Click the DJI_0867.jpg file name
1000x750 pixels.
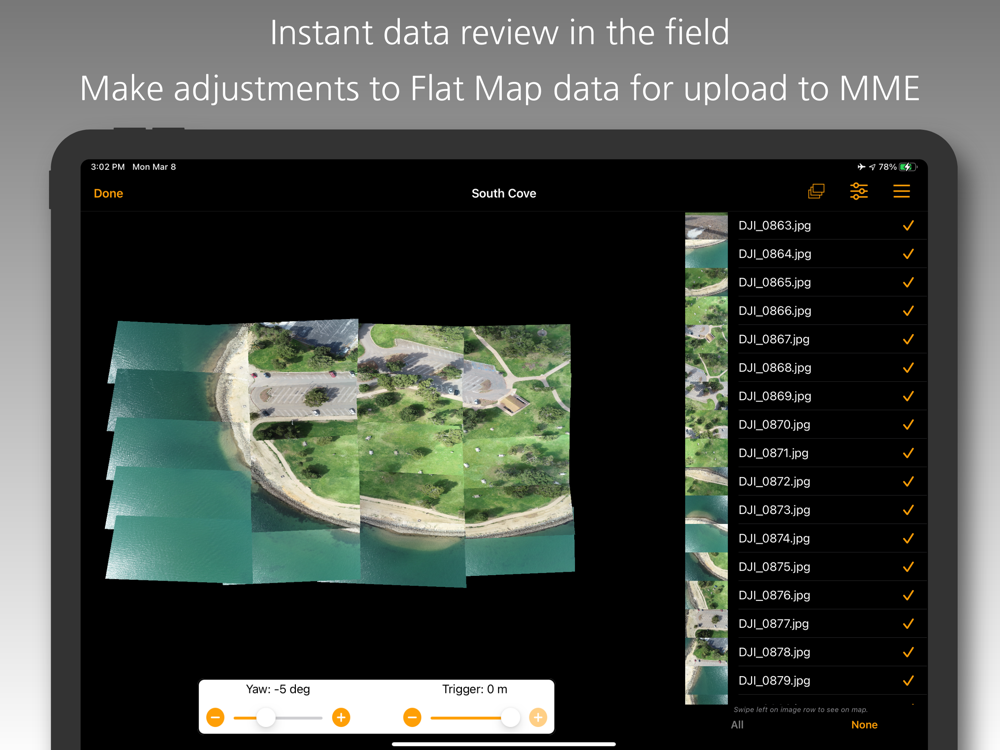tap(774, 339)
